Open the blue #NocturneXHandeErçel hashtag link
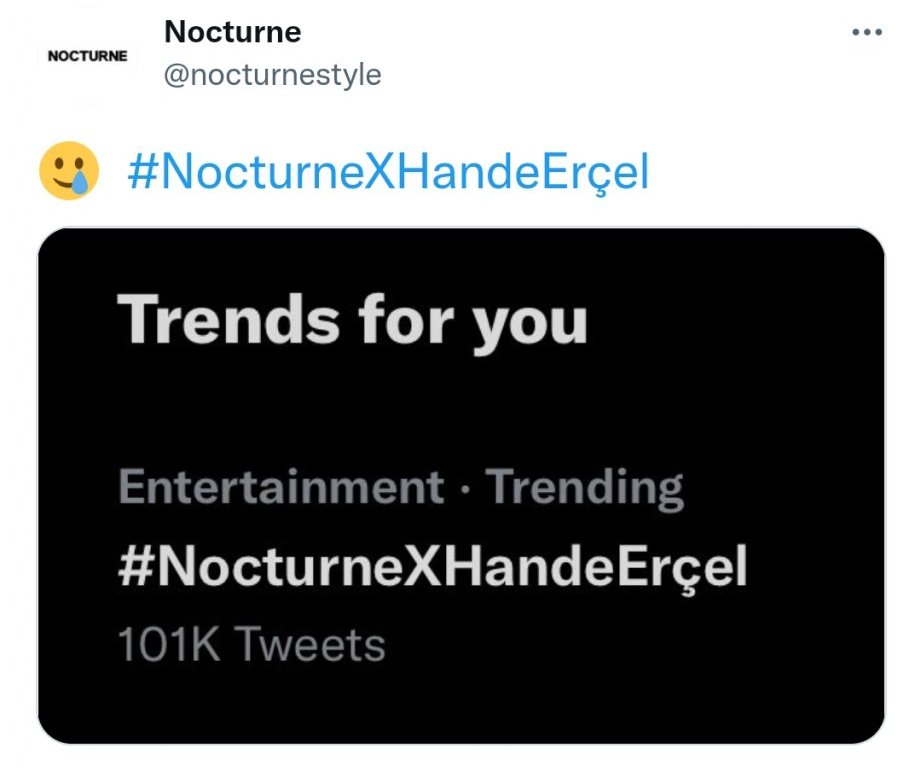Screen dimensions: 921x776 pyautogui.click(x=388, y=173)
